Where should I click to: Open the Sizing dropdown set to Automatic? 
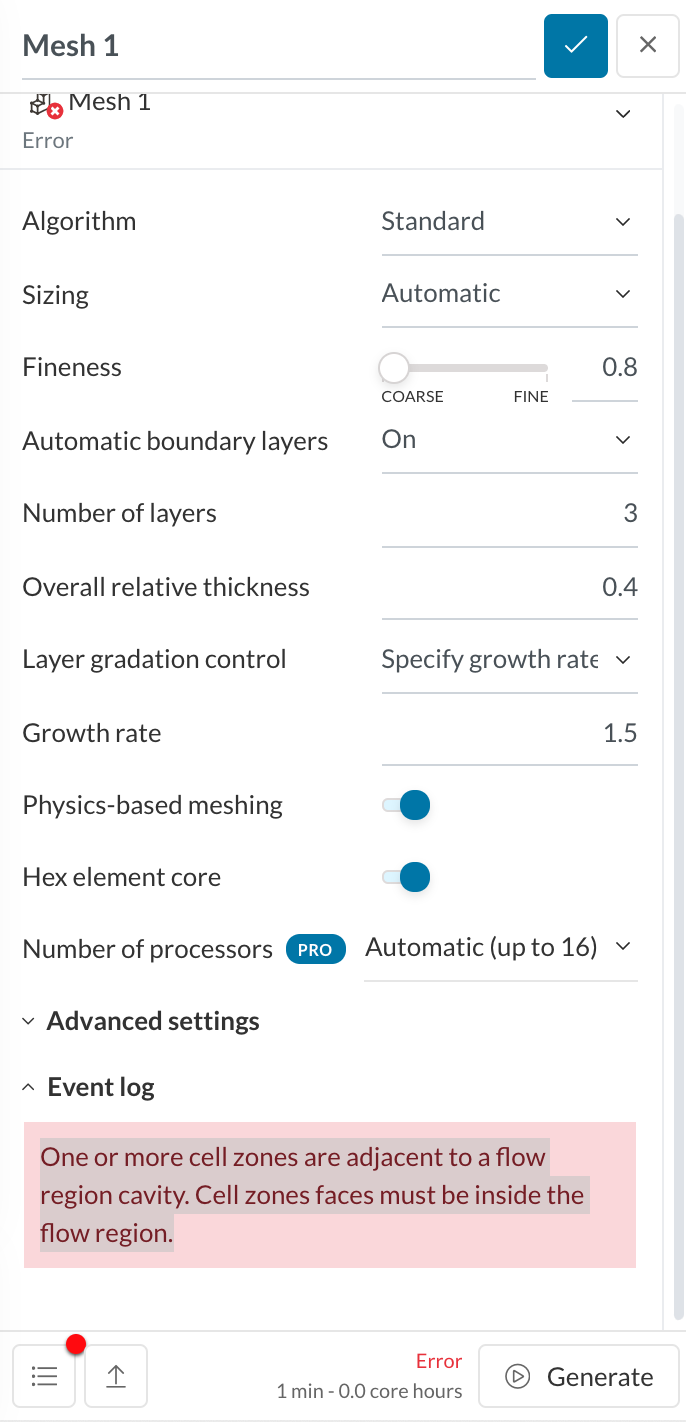click(x=508, y=294)
